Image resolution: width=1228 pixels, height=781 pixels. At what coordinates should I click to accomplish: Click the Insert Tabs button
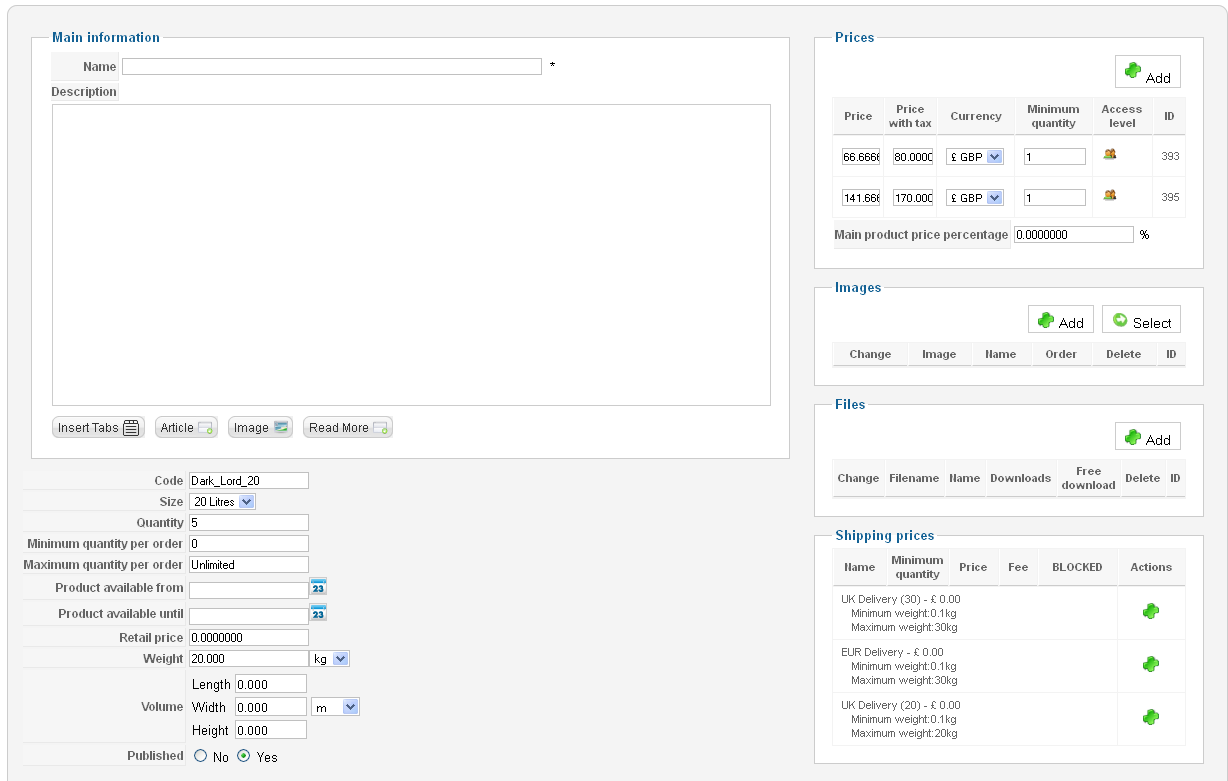click(98, 428)
